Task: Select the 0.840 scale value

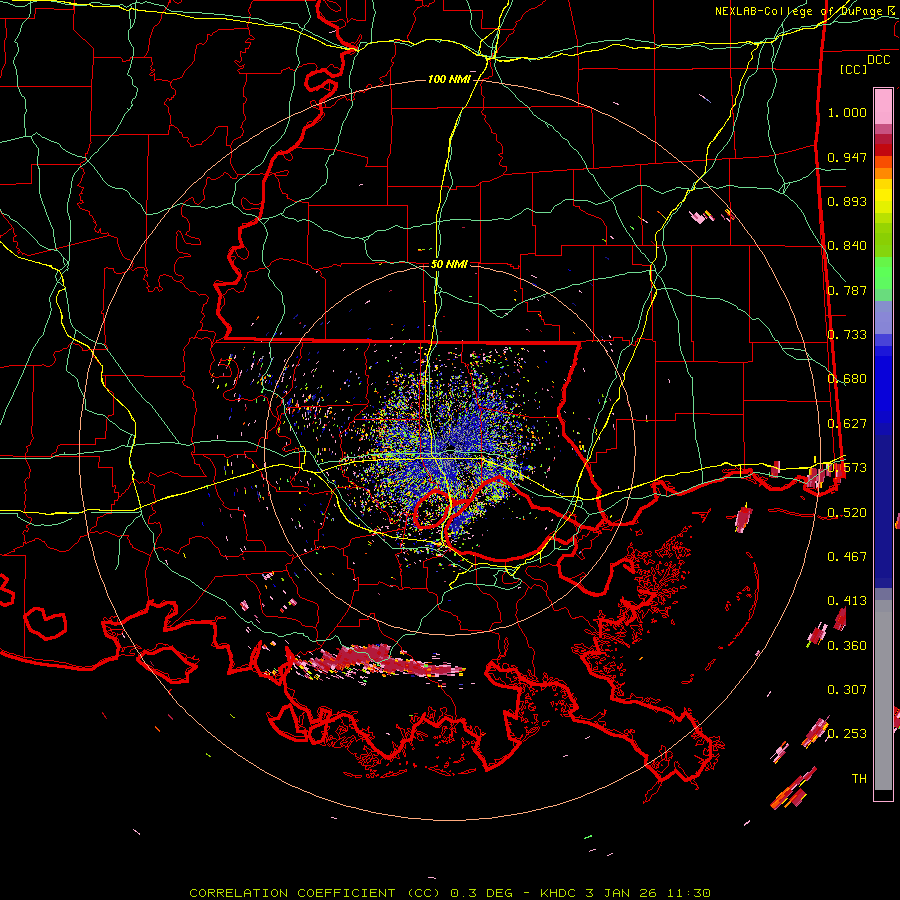Action: pyautogui.click(x=847, y=246)
